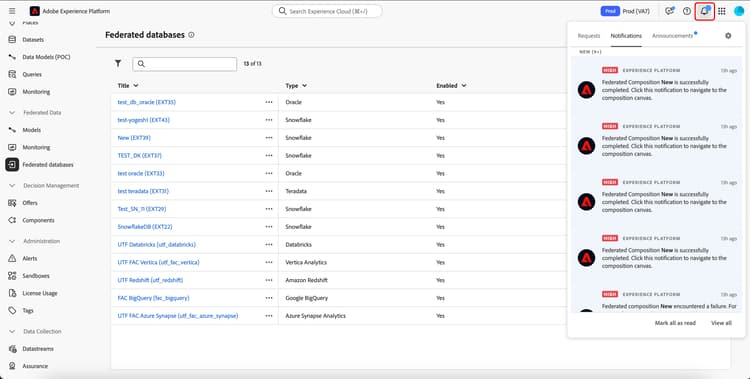Click info icon beside Federated databases title
Viewport: 750px width, 379px height.
[x=191, y=35]
